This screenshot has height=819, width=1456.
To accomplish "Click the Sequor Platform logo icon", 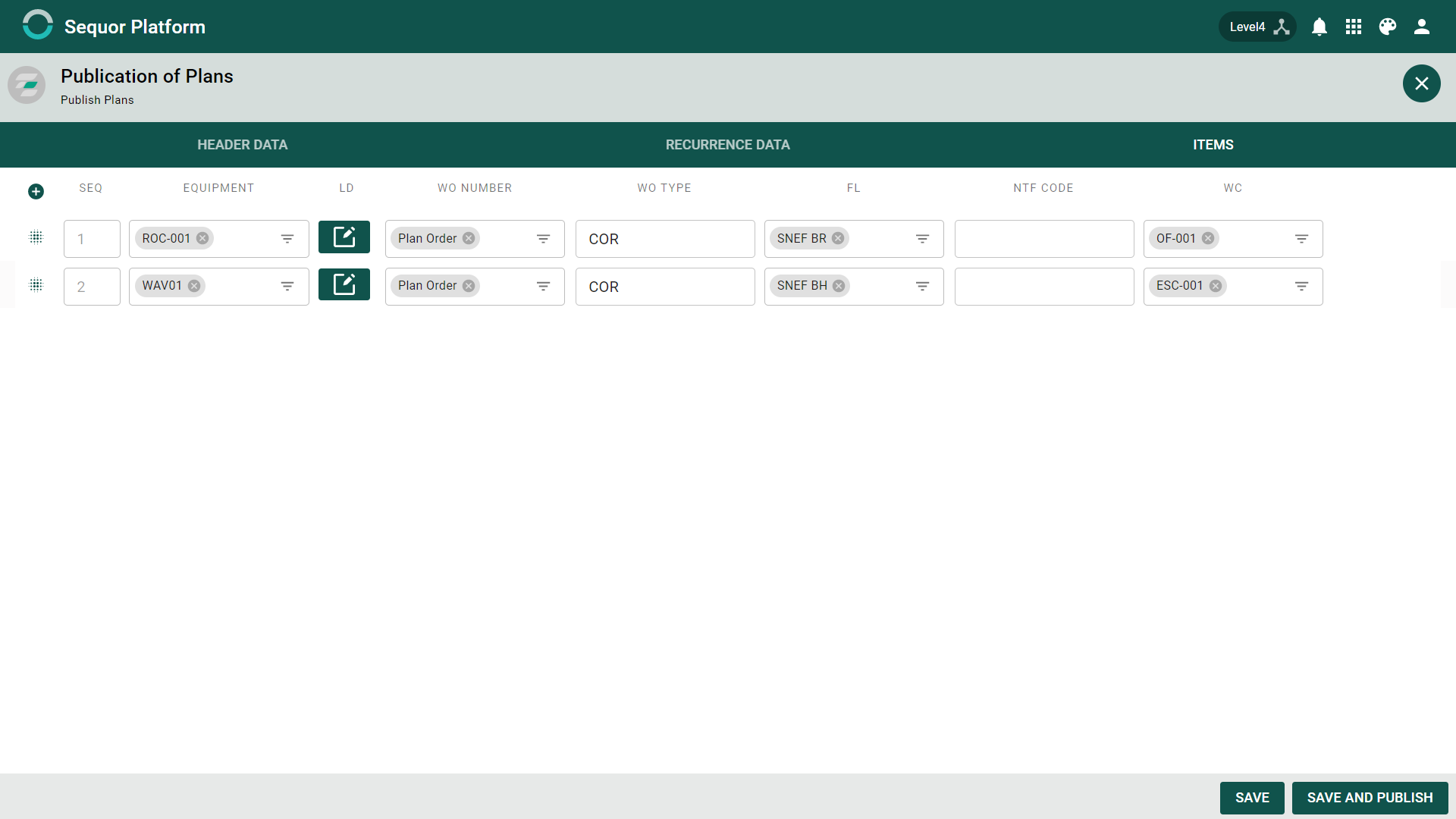I will 38,25.
